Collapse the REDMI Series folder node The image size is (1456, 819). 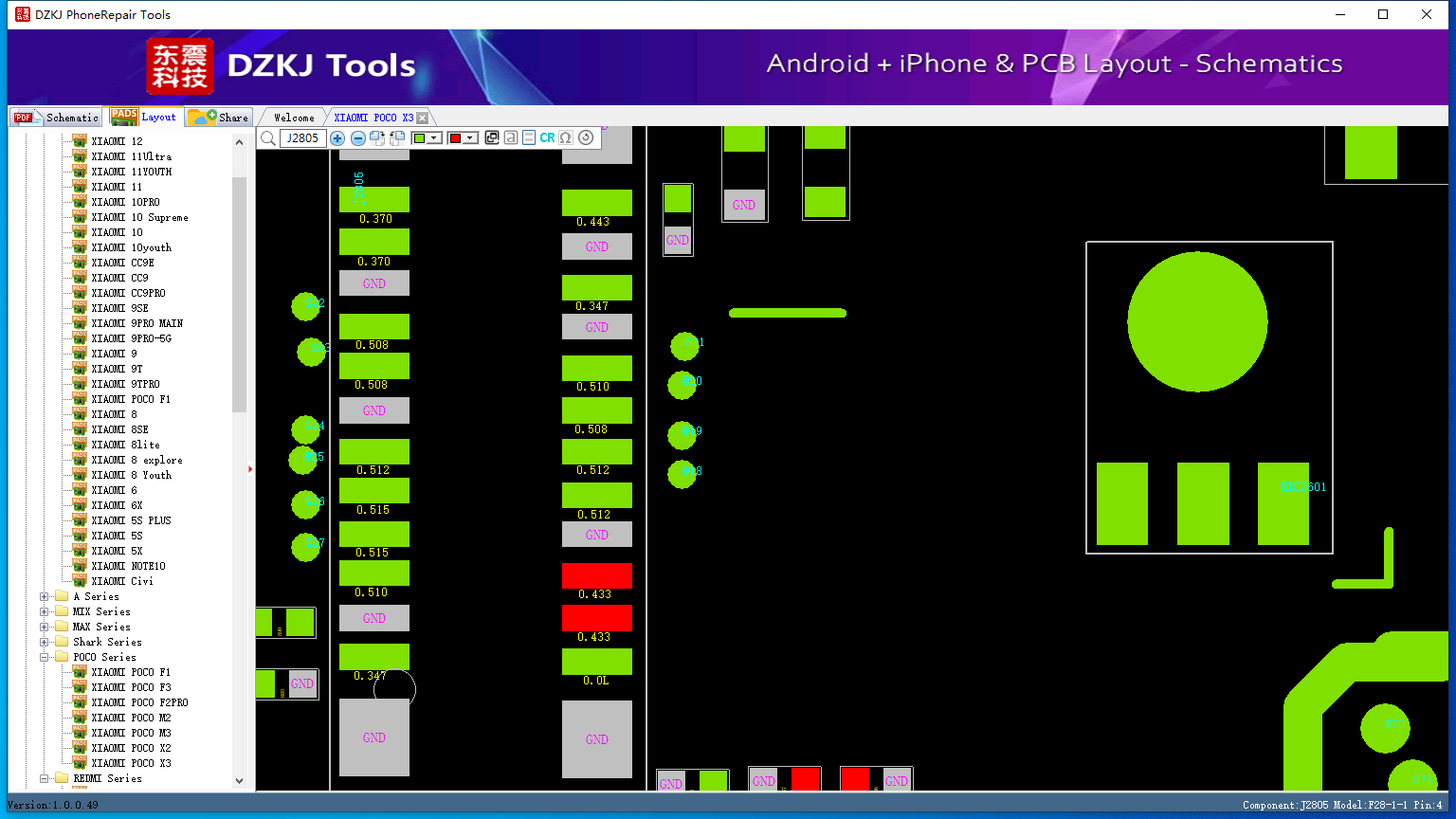(x=45, y=778)
